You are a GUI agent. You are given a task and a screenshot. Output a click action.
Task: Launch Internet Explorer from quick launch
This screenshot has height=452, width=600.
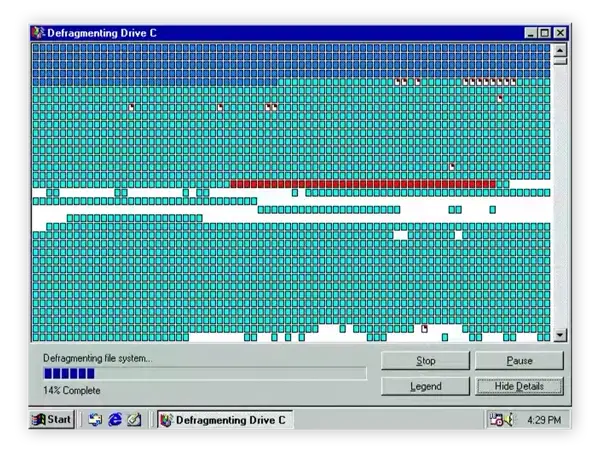(115, 419)
